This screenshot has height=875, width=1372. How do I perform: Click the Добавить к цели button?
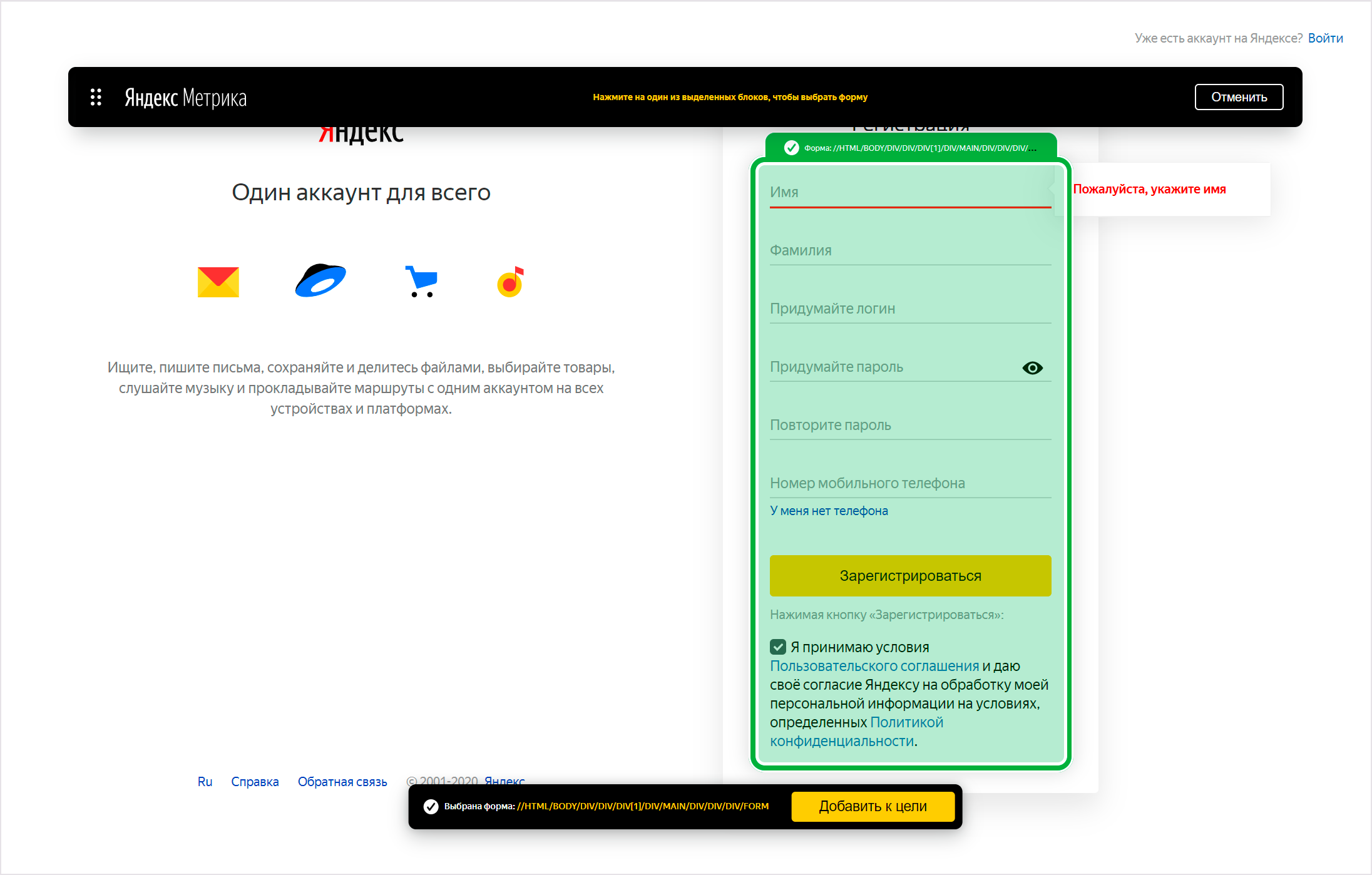[x=873, y=806]
